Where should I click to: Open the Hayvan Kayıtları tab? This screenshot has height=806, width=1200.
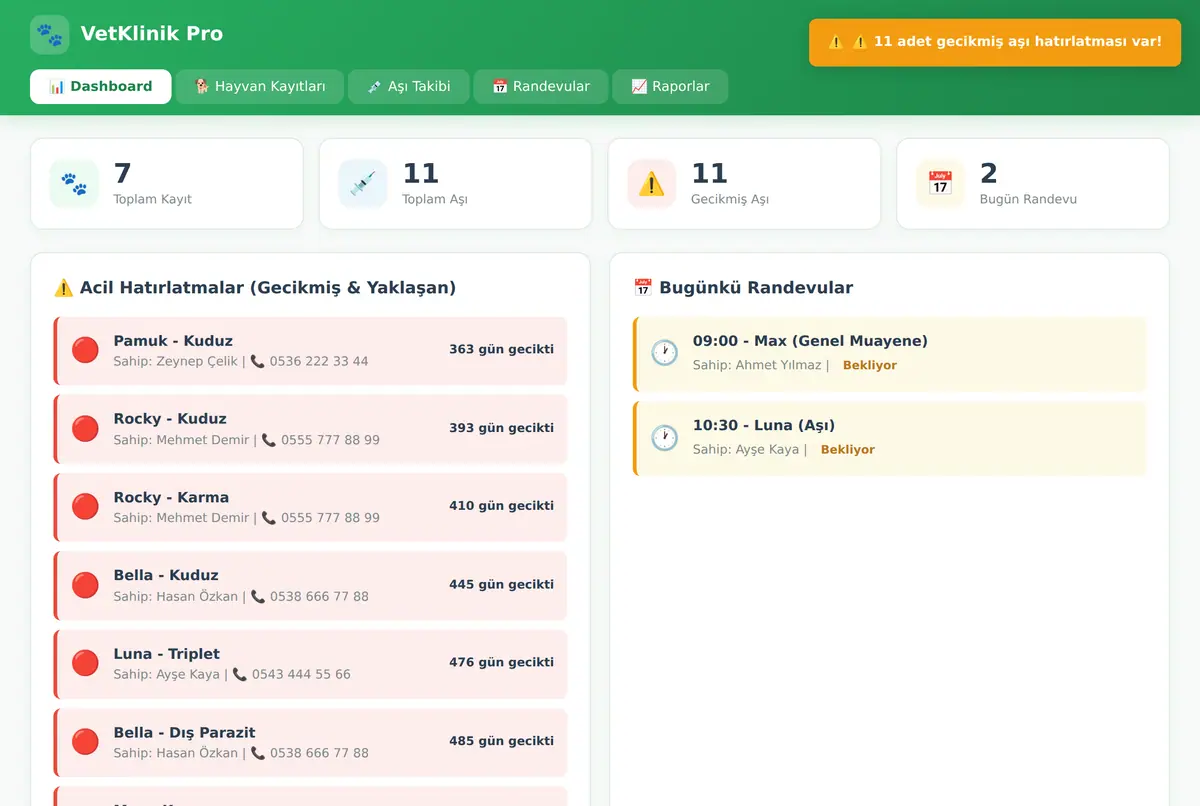click(x=260, y=86)
